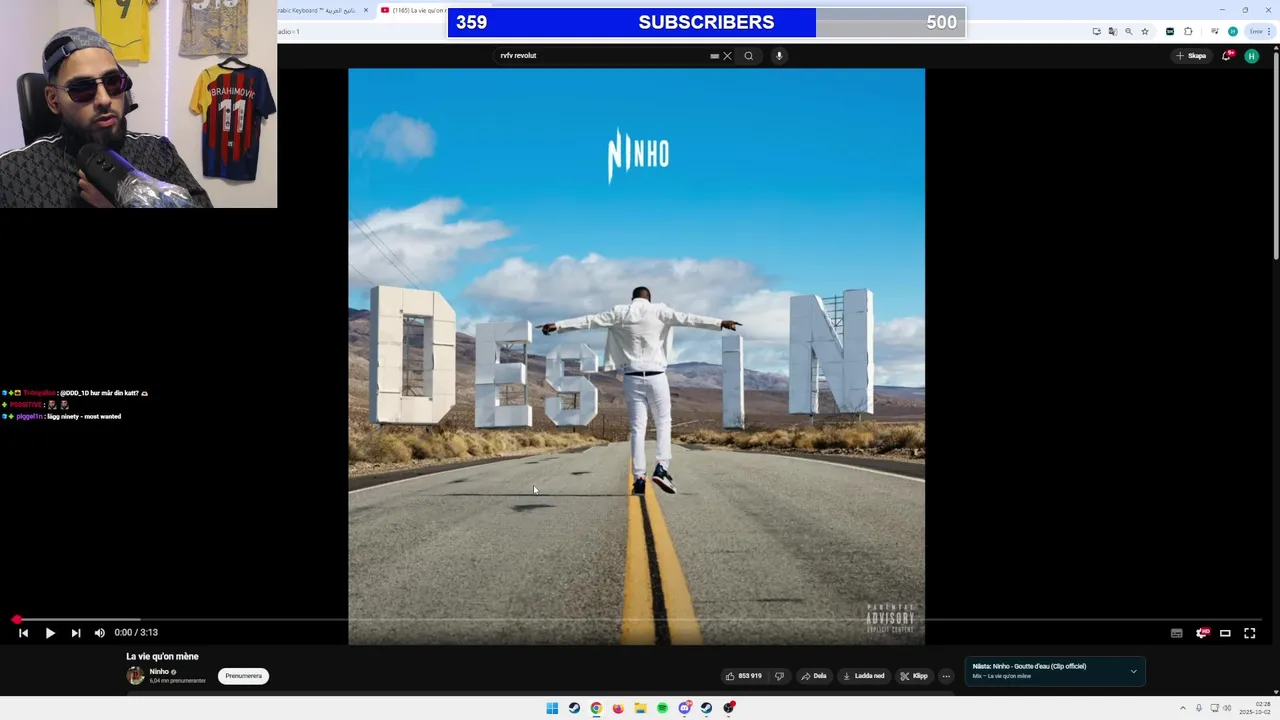Skip to next video in player
Image resolution: width=1280 pixels, height=720 pixels.
point(76,633)
